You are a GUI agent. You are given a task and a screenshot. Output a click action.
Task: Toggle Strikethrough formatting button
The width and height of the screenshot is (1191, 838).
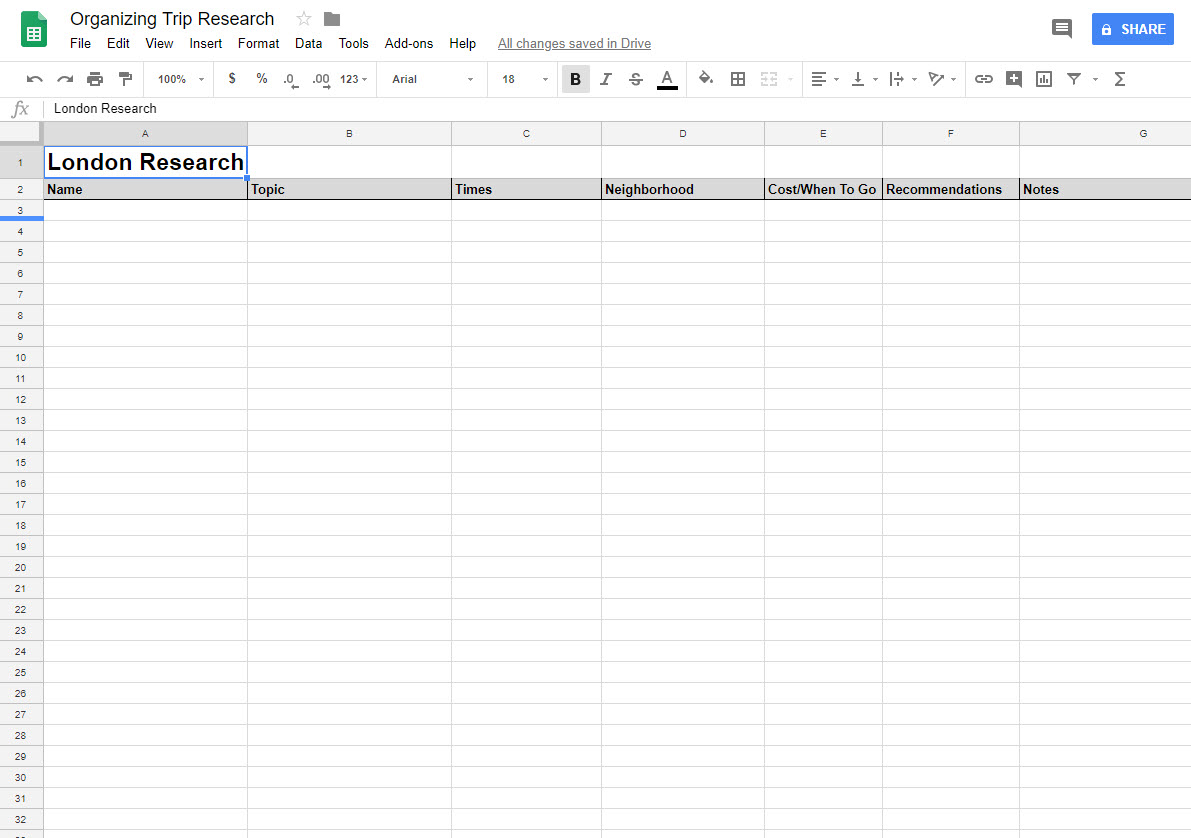click(636, 79)
